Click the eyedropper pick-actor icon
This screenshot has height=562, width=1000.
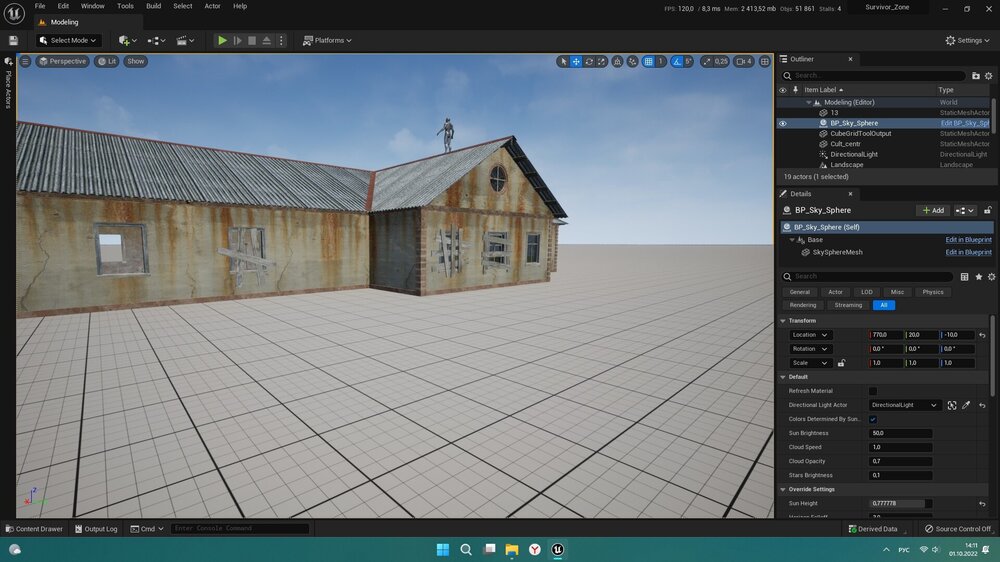[966, 405]
